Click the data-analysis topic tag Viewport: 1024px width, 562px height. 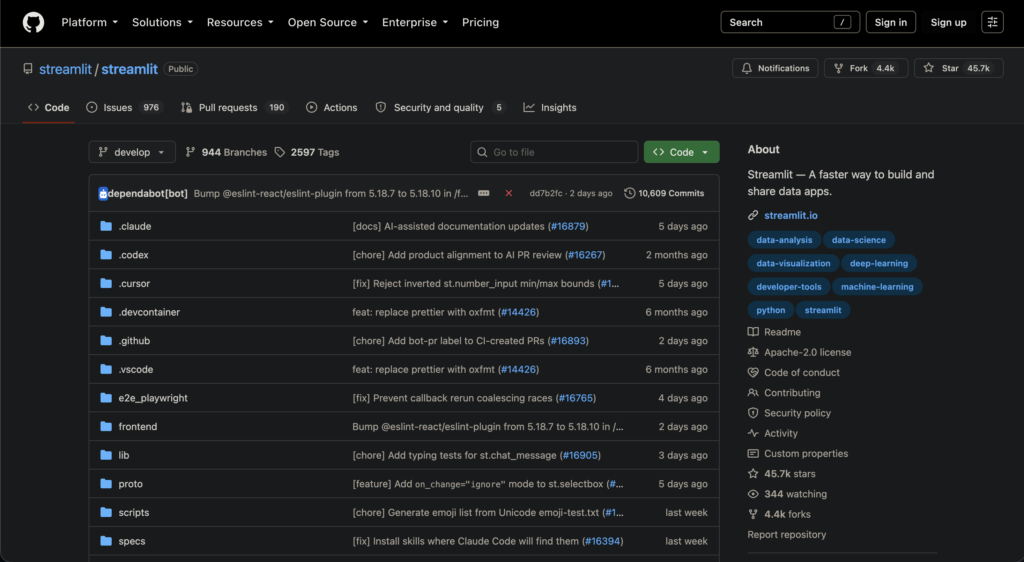pyautogui.click(x=784, y=240)
